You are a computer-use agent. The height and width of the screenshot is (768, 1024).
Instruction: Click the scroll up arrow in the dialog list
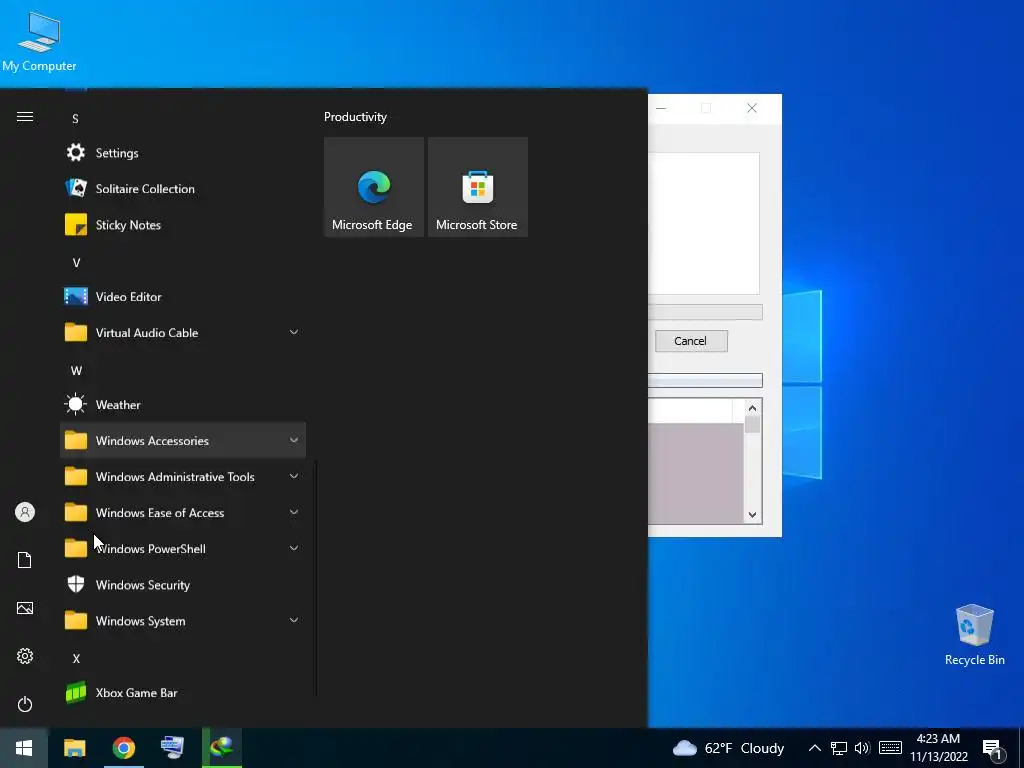752,408
